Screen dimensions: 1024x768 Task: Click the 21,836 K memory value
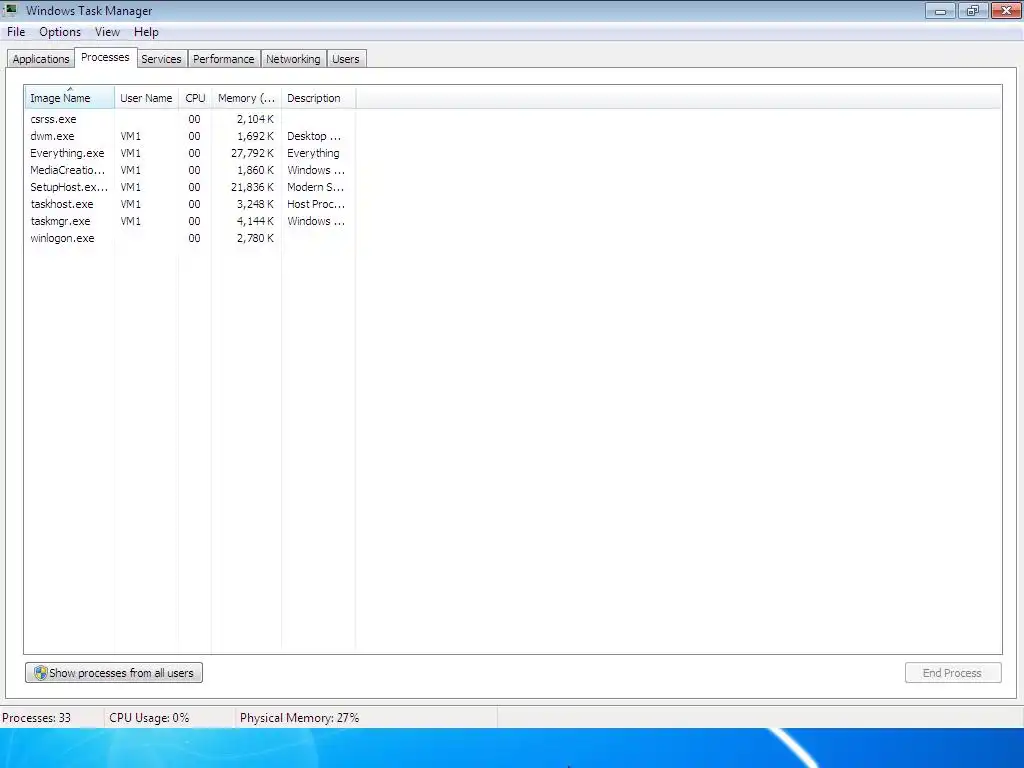(x=252, y=187)
